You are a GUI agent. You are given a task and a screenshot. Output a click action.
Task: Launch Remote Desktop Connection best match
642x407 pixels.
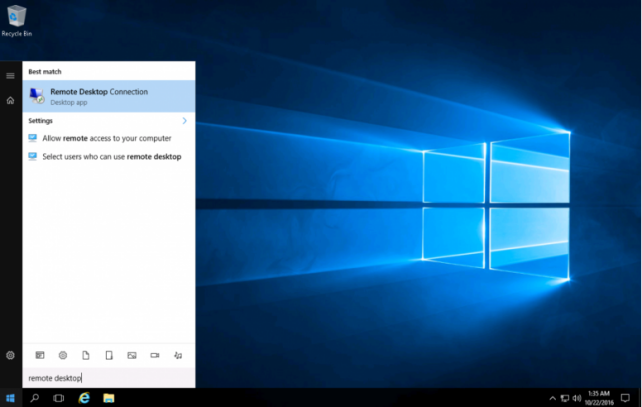coord(109,96)
